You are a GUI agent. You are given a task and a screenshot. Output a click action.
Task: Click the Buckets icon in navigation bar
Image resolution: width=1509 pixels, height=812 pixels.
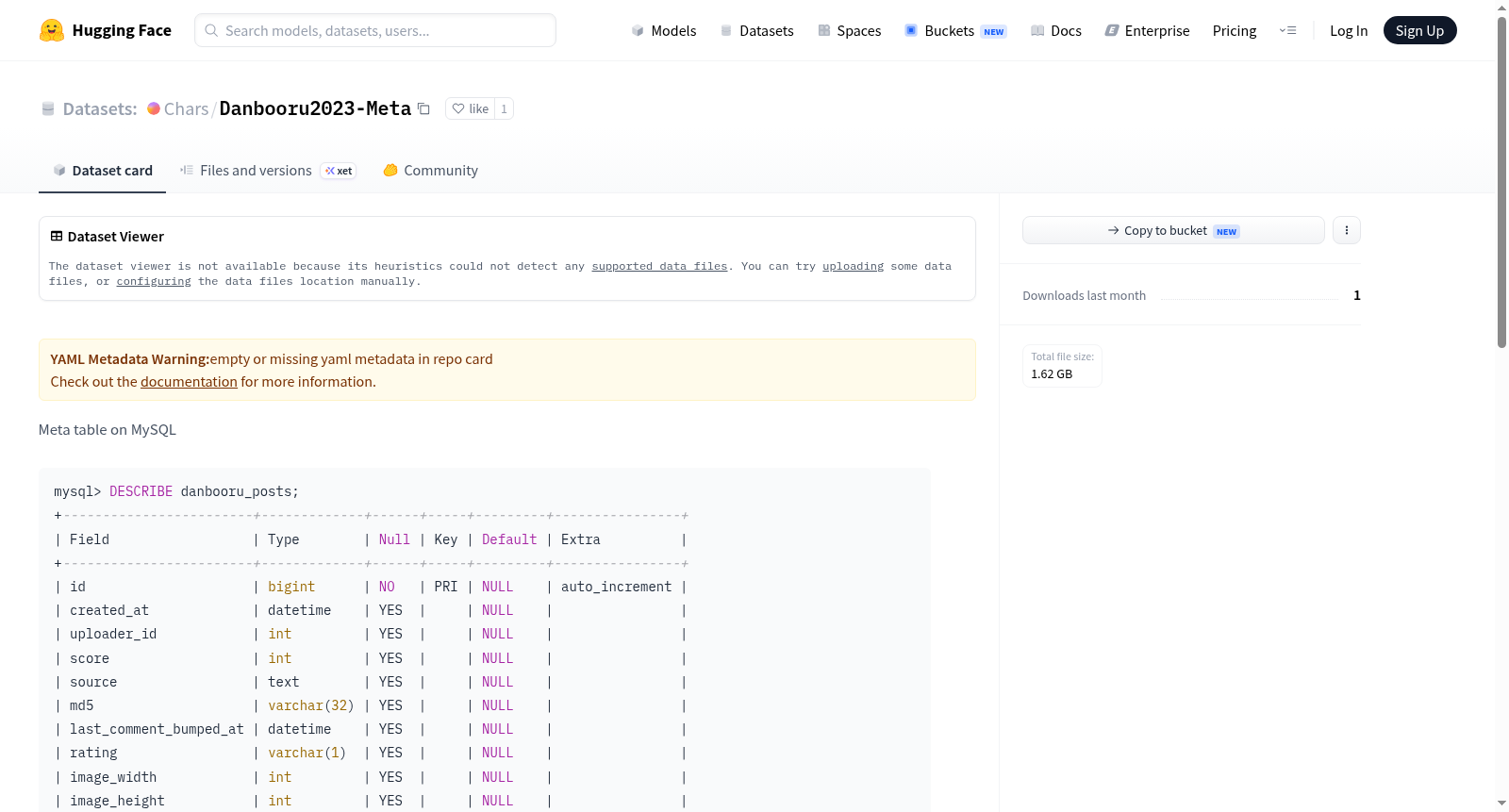click(911, 30)
